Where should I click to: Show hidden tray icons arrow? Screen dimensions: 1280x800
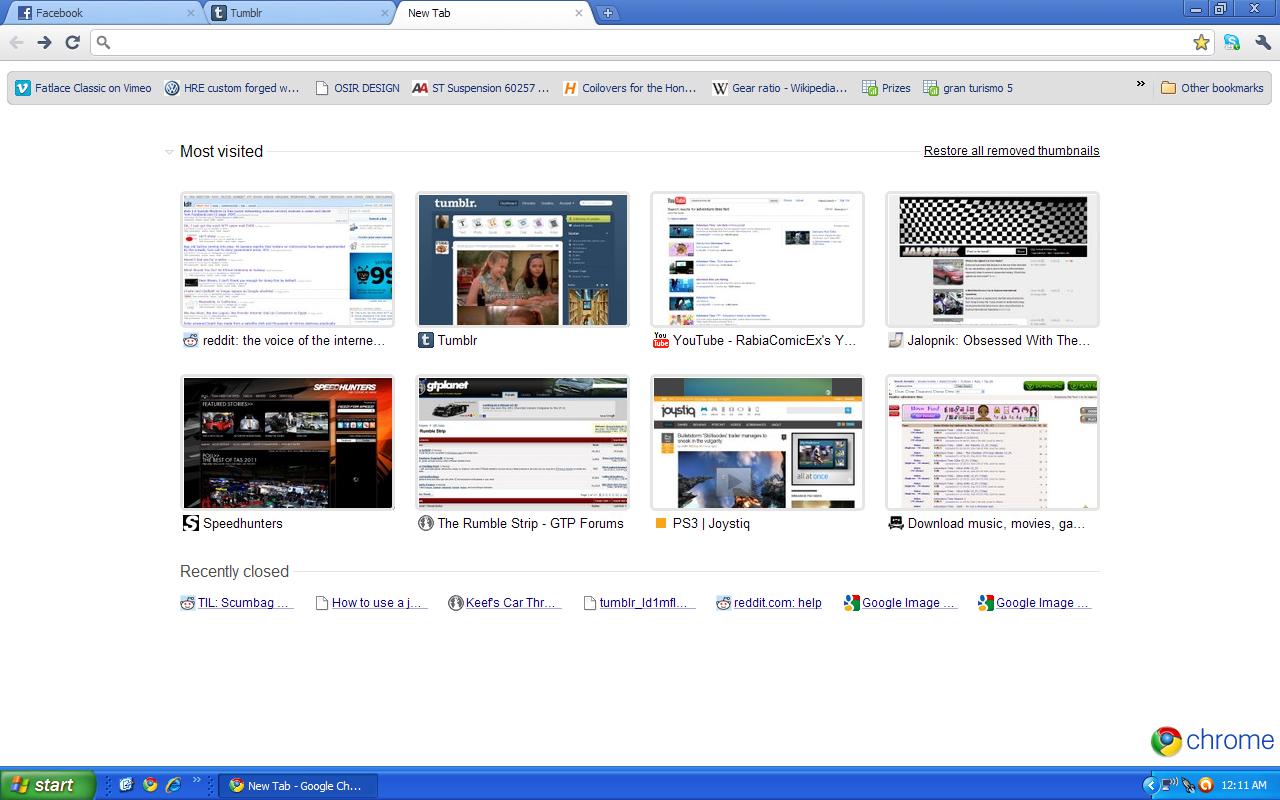point(1150,785)
